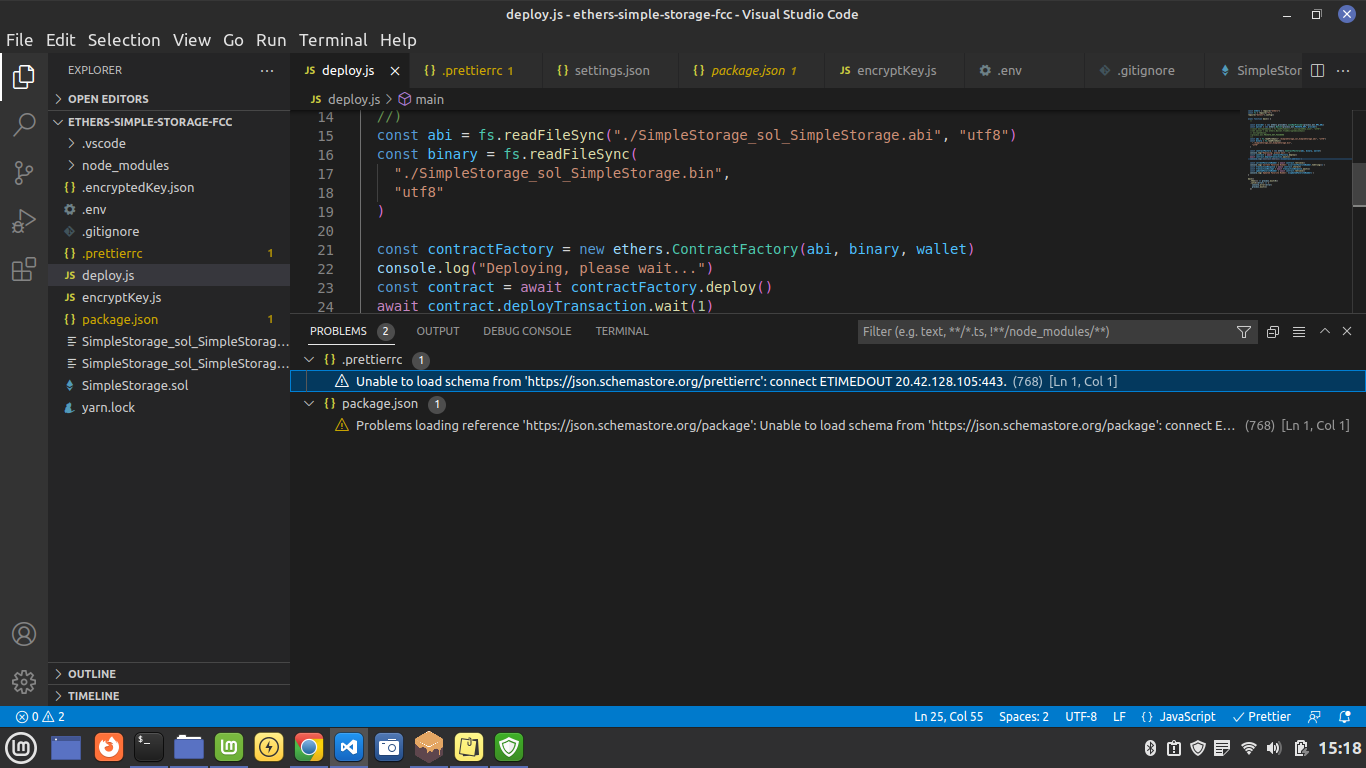Image resolution: width=1366 pixels, height=768 pixels.
Task: Change indentation Spaces: 2
Action: [x=1024, y=717]
